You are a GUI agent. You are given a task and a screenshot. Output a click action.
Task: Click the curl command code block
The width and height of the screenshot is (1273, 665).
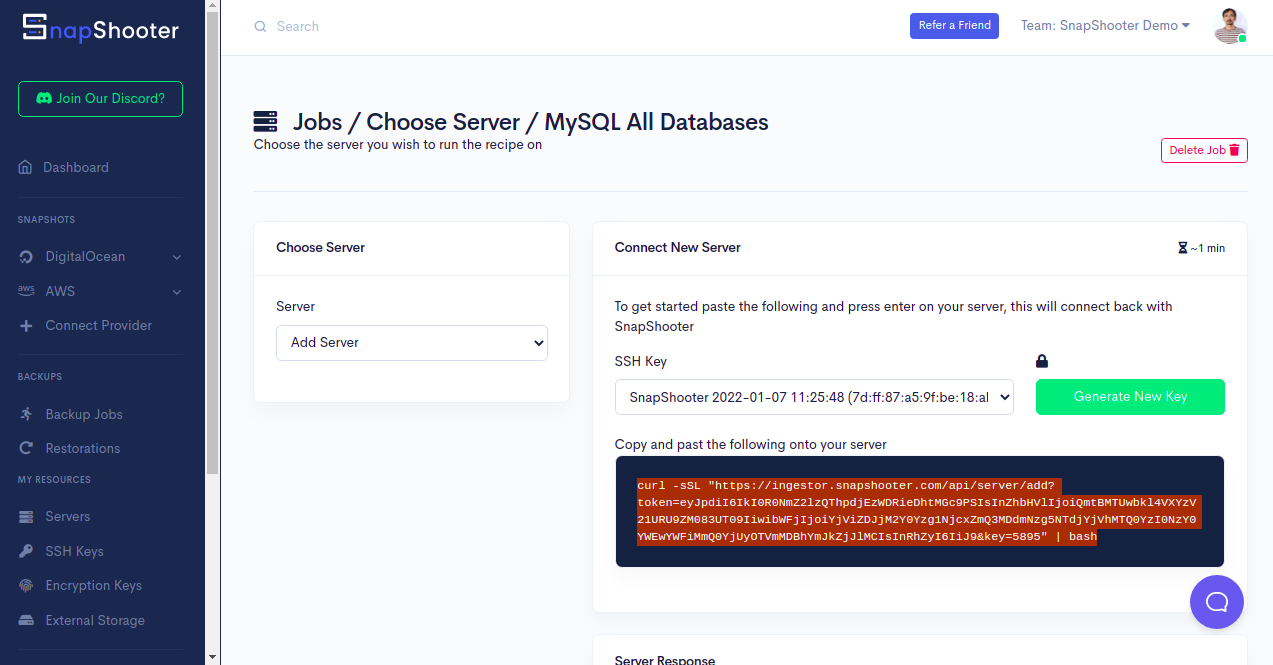tap(920, 511)
